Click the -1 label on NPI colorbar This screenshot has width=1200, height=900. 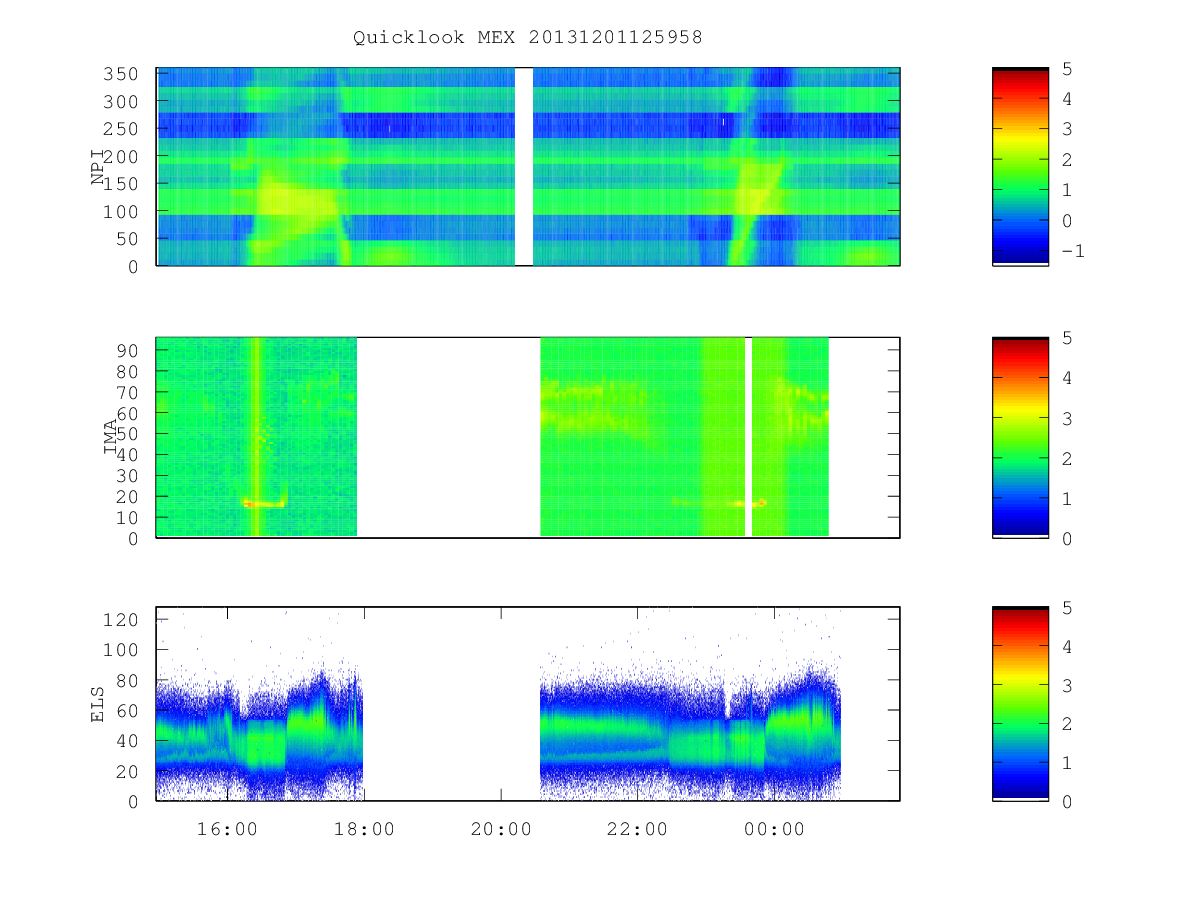(1072, 251)
